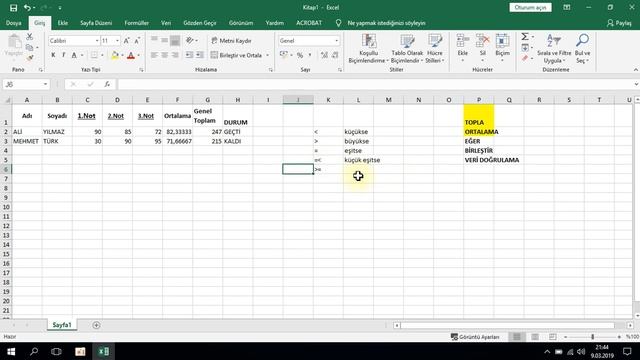The width and height of the screenshot is (640, 360).
Task: Open Tablo Olarak Biçimlendir gallery
Action: (407, 49)
